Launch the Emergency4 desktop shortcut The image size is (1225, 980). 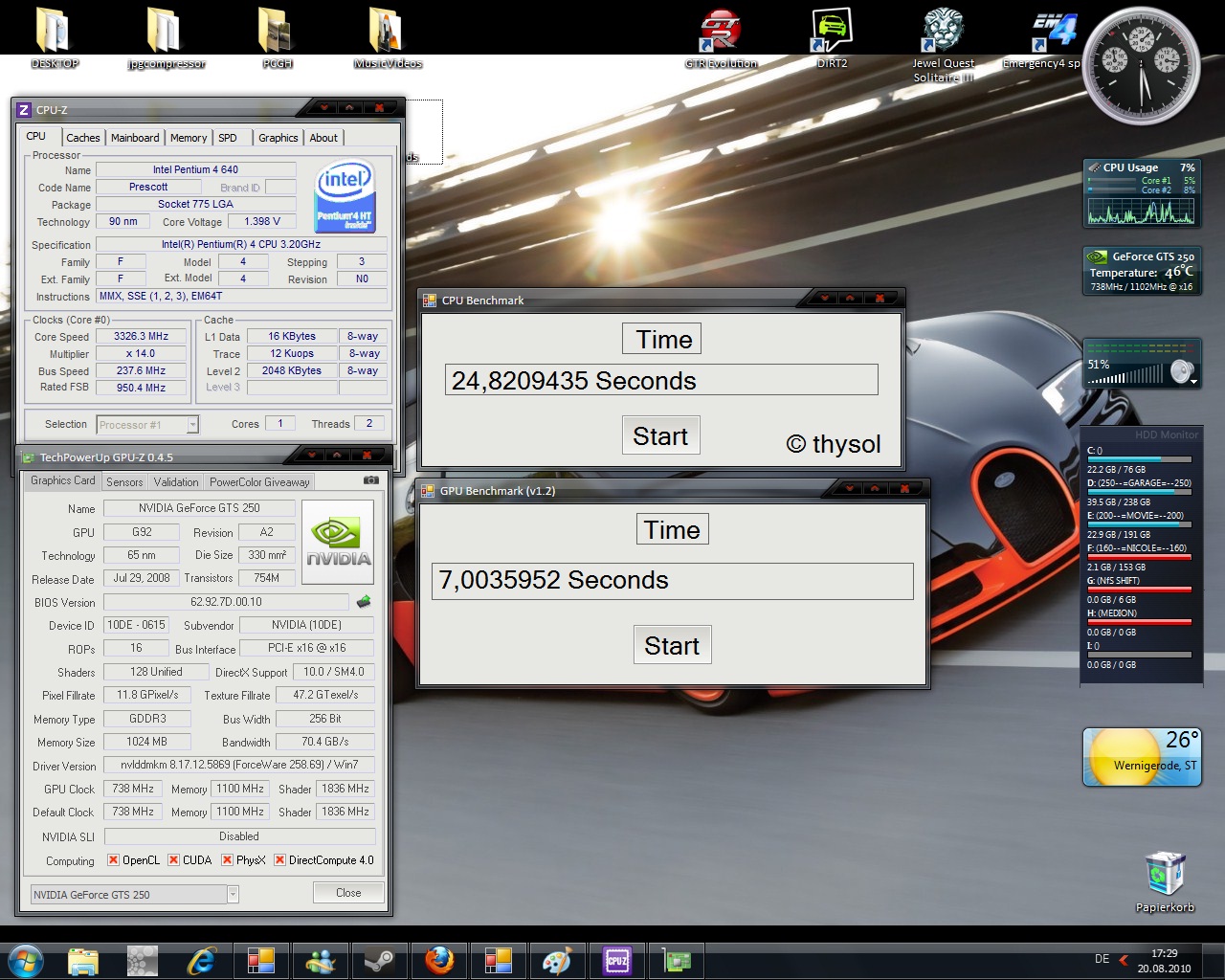[1041, 38]
